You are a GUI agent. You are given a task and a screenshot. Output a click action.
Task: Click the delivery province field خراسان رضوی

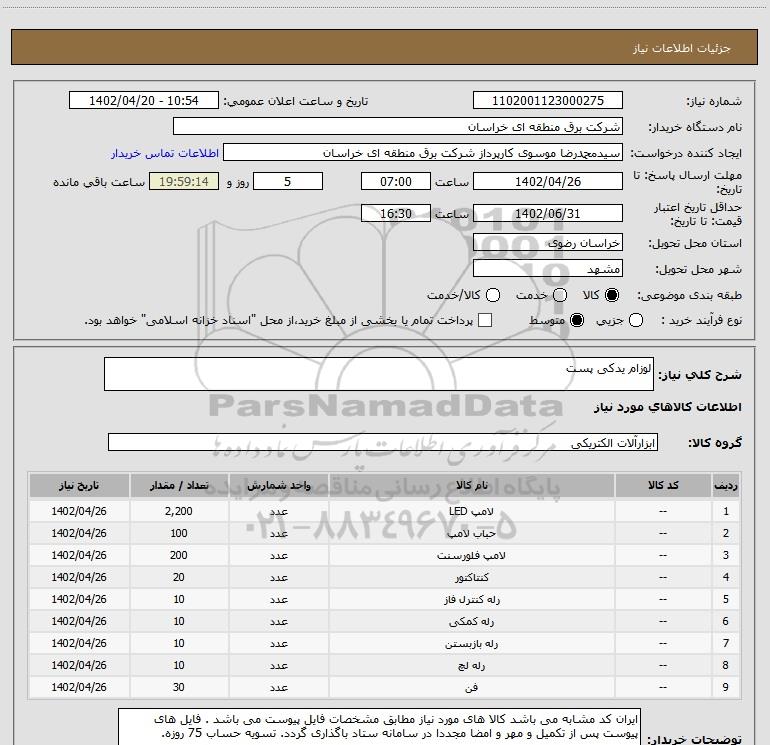pos(548,242)
